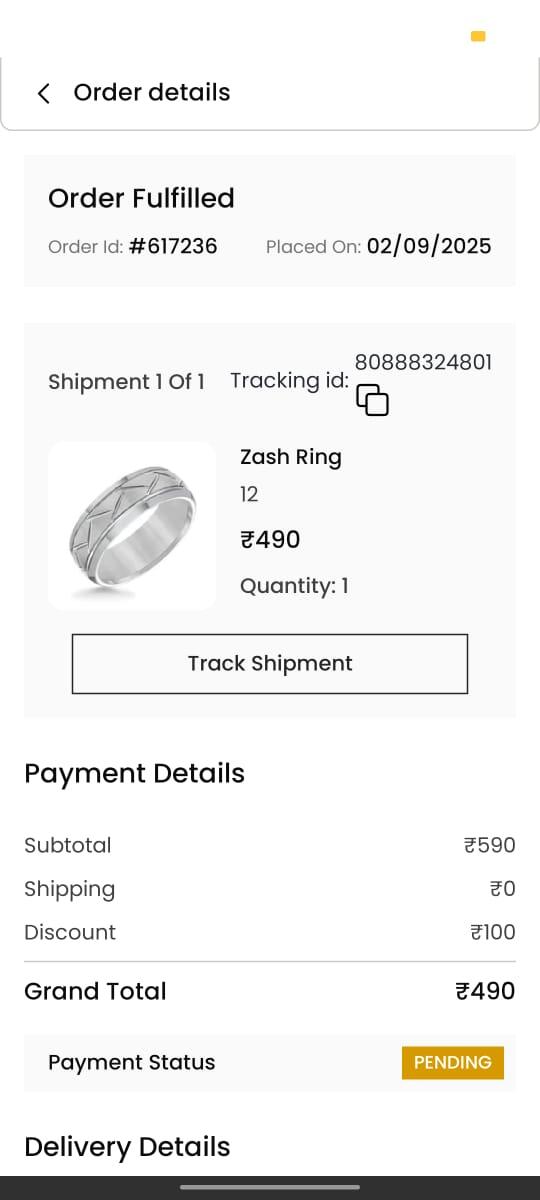Tap the Subtotal amount ₹590

pyautogui.click(x=490, y=845)
